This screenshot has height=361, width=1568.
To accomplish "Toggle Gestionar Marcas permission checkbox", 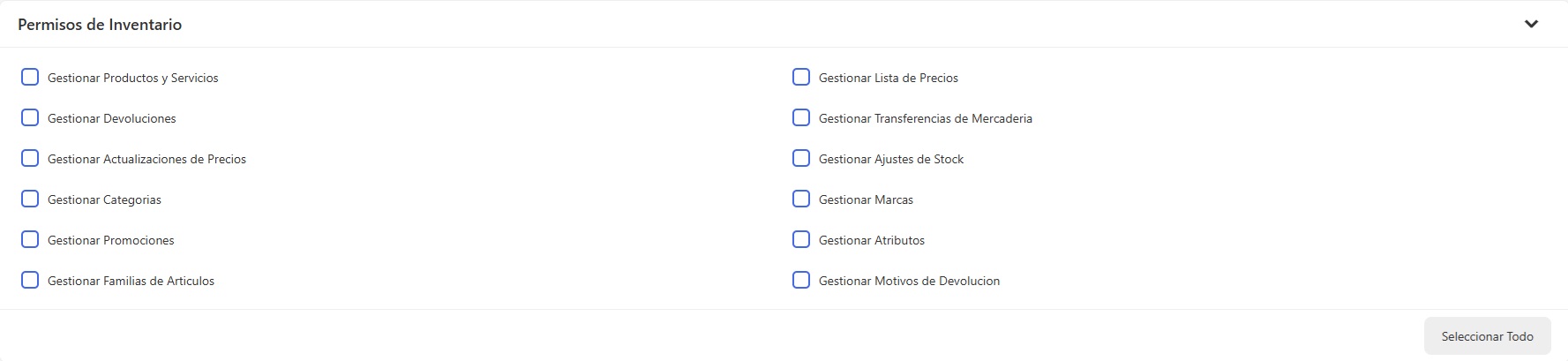I will tap(801, 199).
